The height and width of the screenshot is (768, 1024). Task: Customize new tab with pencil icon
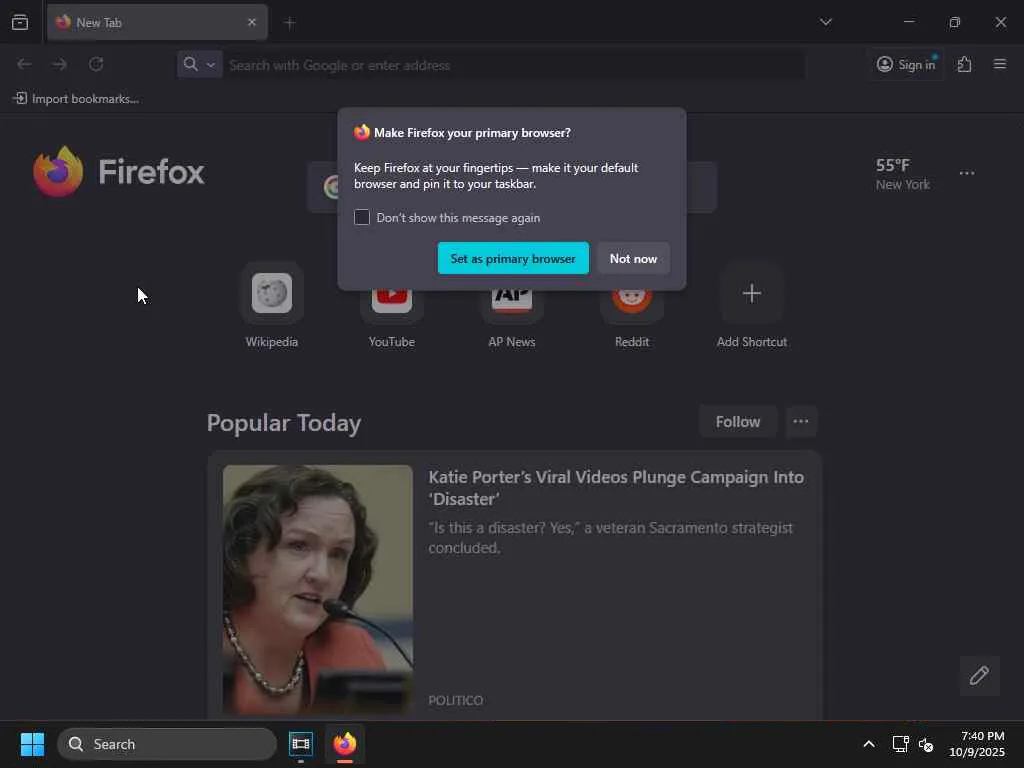tap(979, 675)
